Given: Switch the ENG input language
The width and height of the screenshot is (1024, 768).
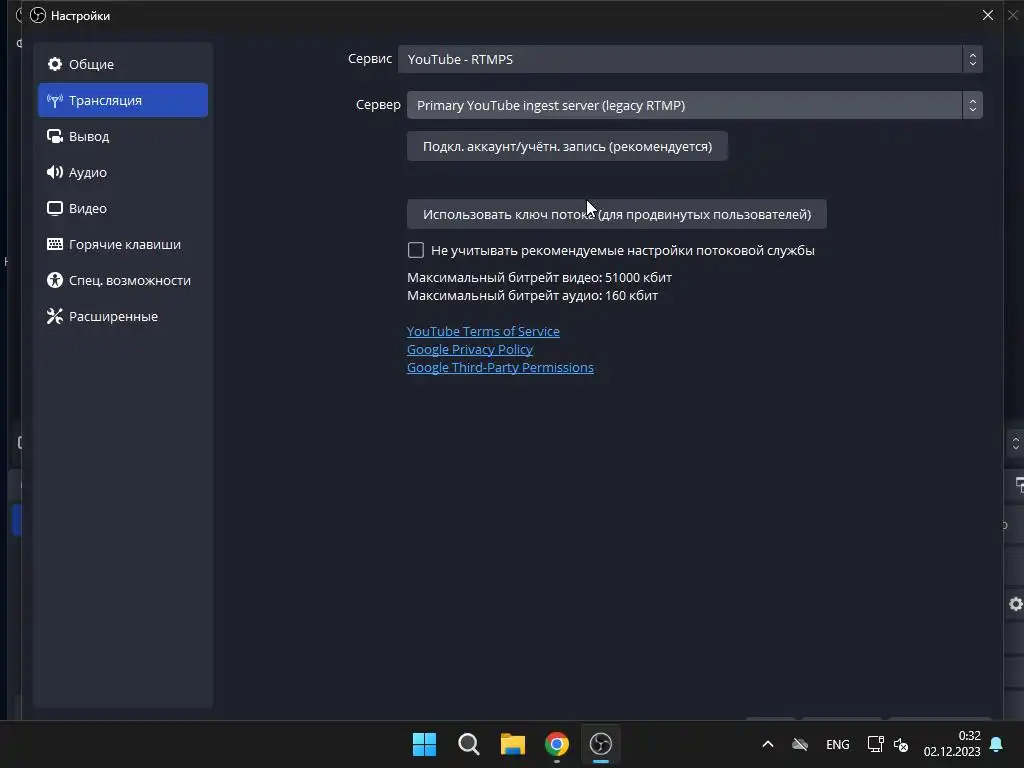Looking at the screenshot, I should (x=838, y=744).
